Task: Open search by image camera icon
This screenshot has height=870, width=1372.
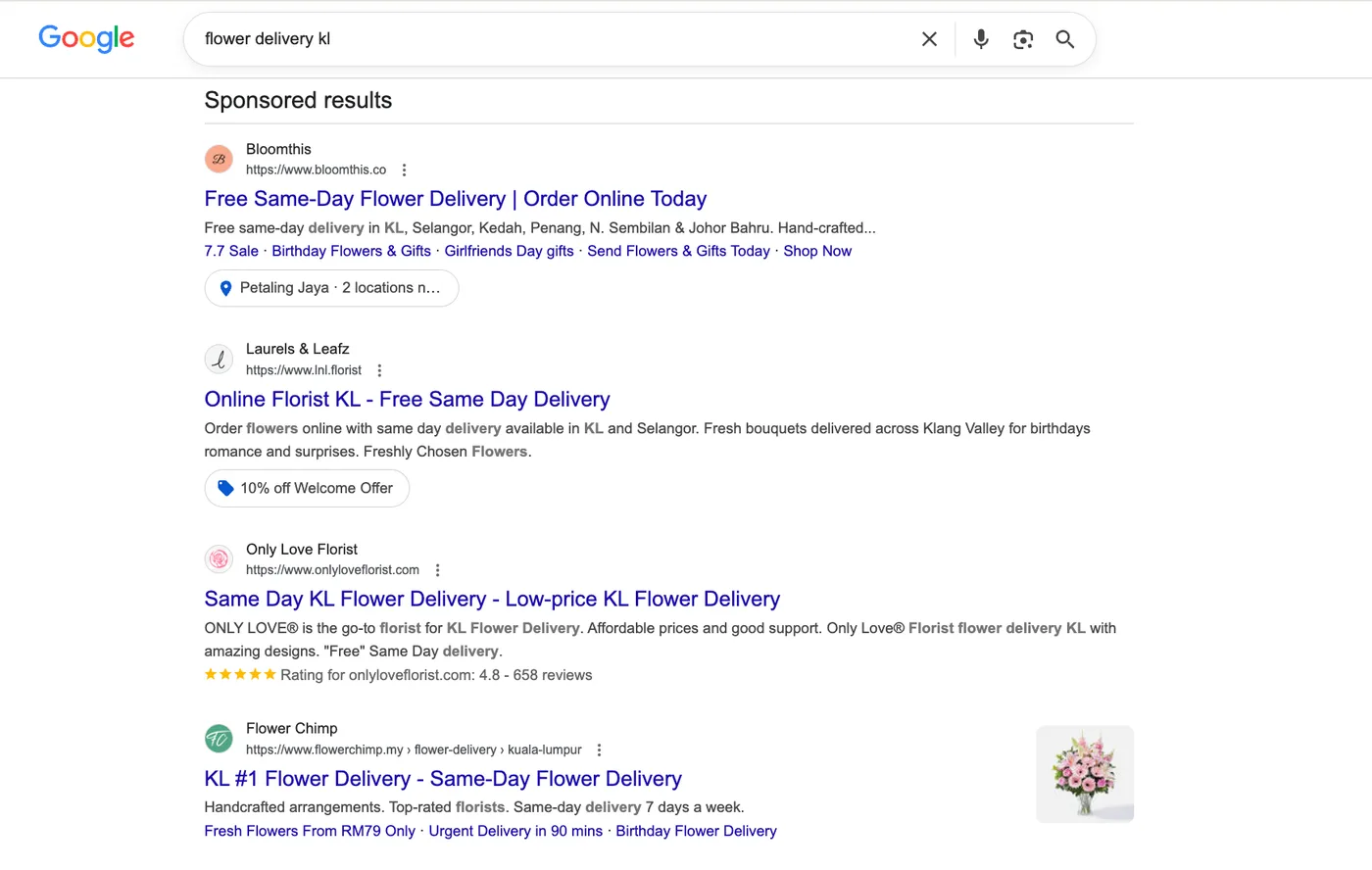Action: (x=1023, y=39)
